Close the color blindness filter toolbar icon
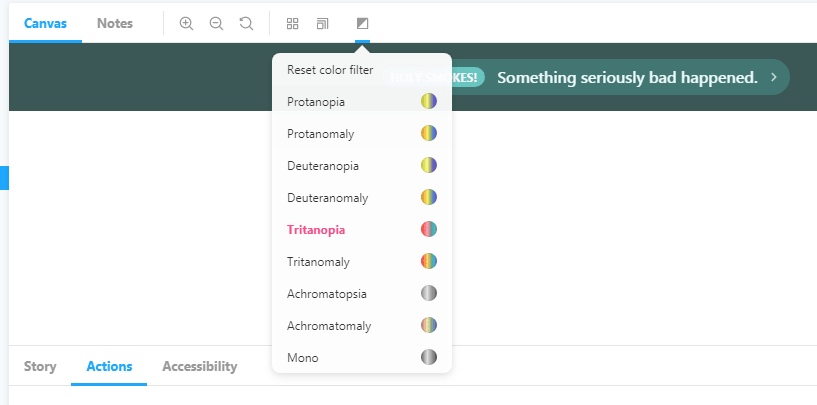The width and height of the screenshot is (817, 405). (x=362, y=23)
